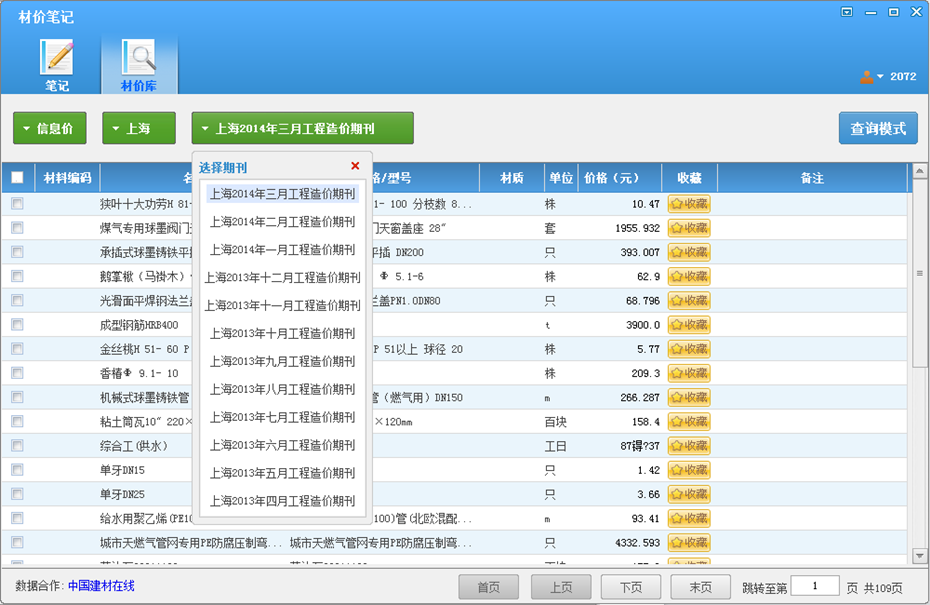930x605 pixels.
Task: Favorite the 4332.593 price row
Action: [x=689, y=543]
